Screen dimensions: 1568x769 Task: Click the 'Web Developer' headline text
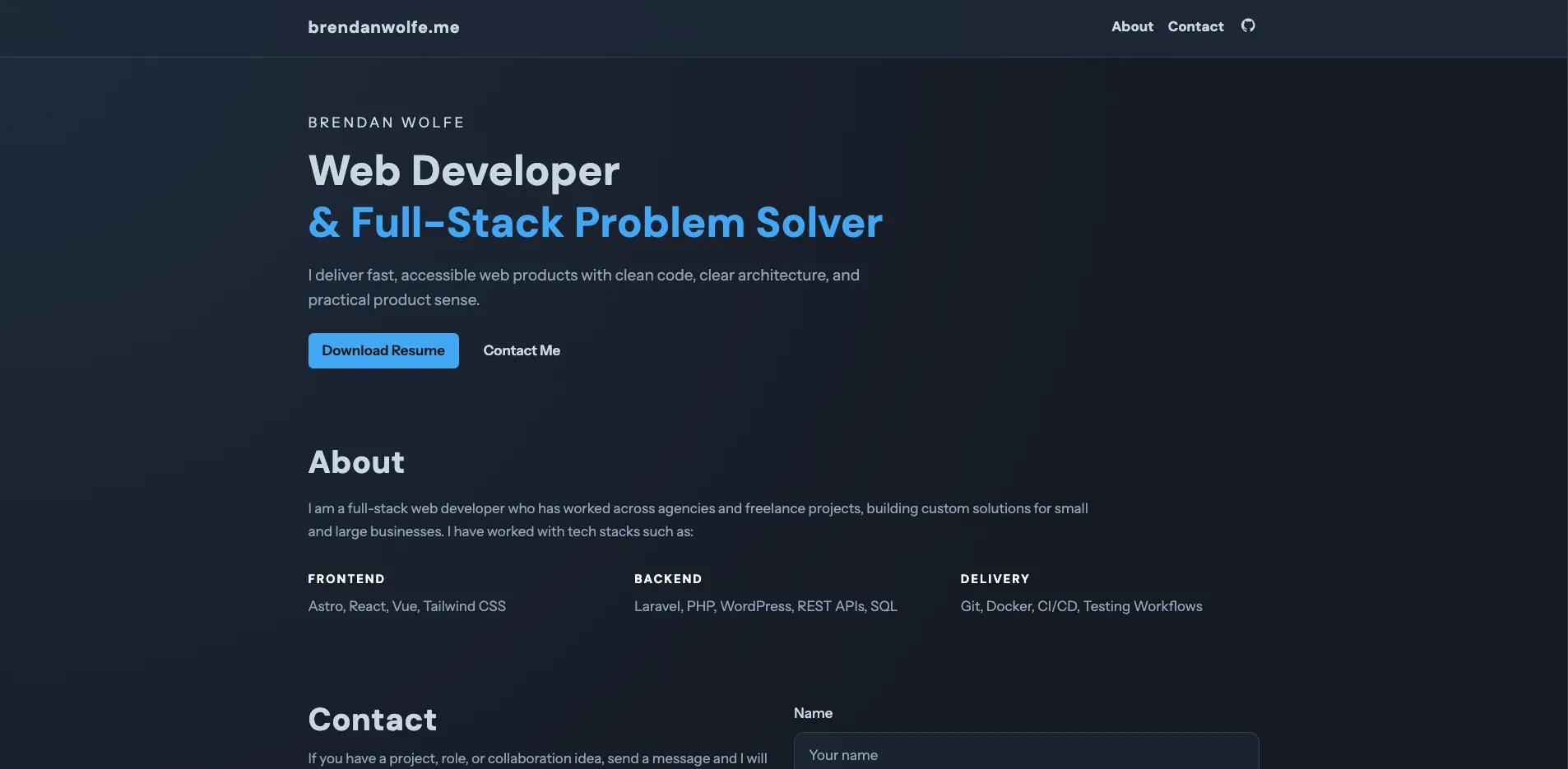464,171
